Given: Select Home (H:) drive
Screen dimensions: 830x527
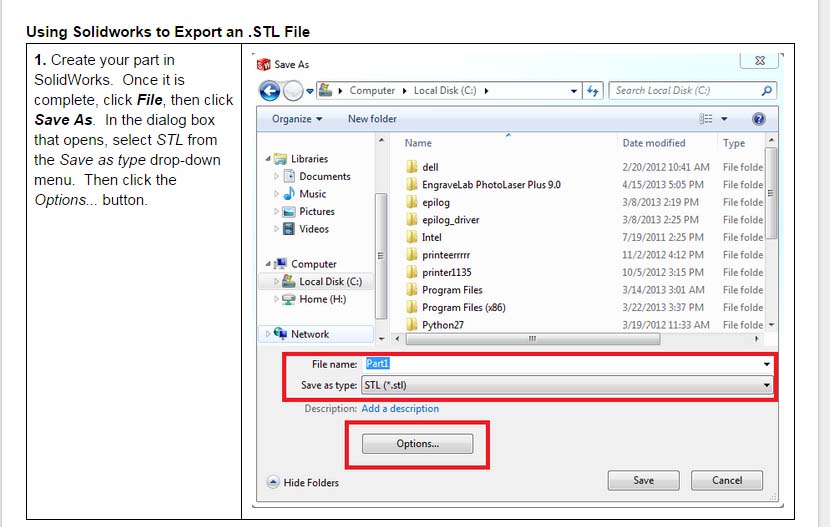Looking at the screenshot, I should pyautogui.click(x=322, y=299).
